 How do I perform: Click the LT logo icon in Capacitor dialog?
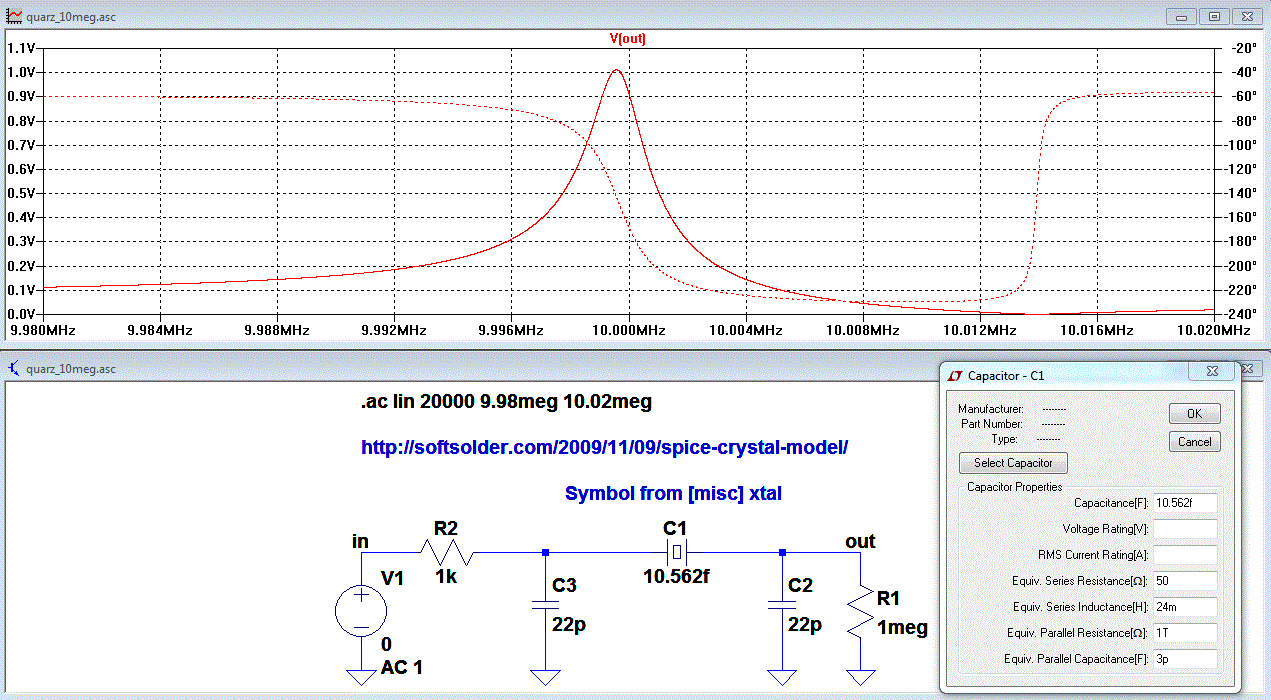(956, 376)
